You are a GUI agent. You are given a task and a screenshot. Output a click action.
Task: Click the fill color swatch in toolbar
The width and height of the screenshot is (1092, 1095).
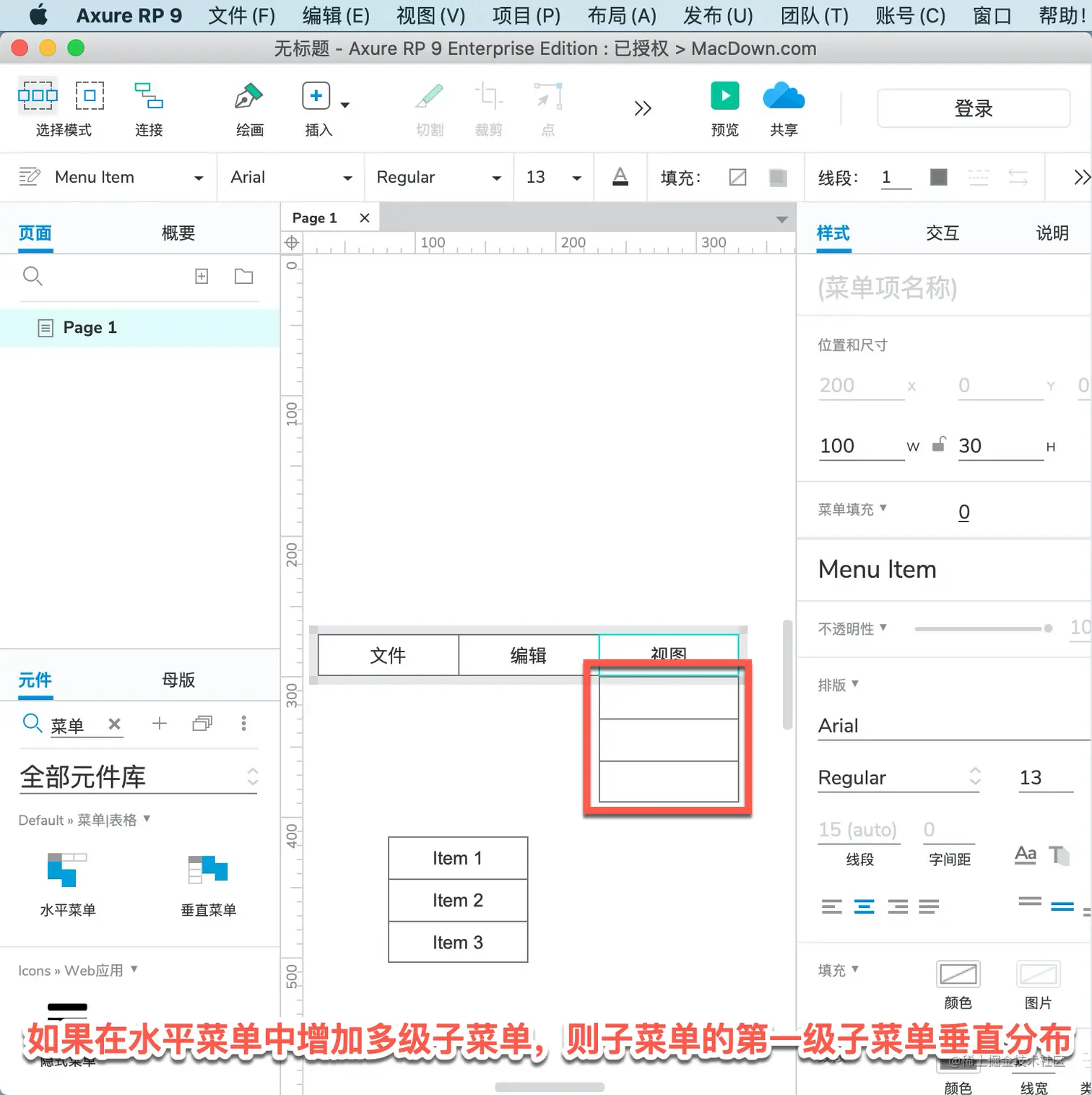click(738, 178)
